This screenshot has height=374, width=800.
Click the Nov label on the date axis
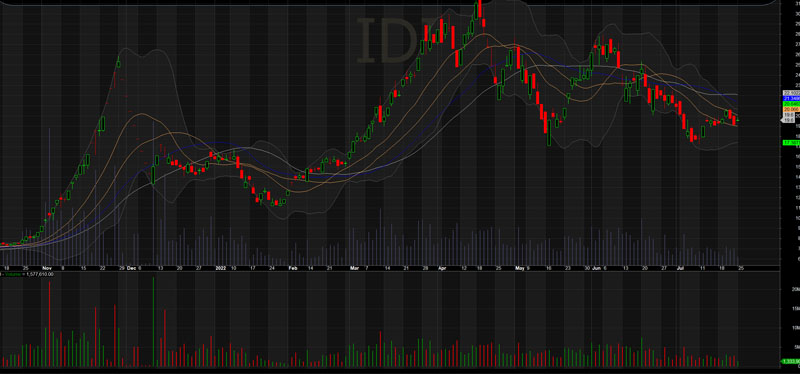point(47,267)
